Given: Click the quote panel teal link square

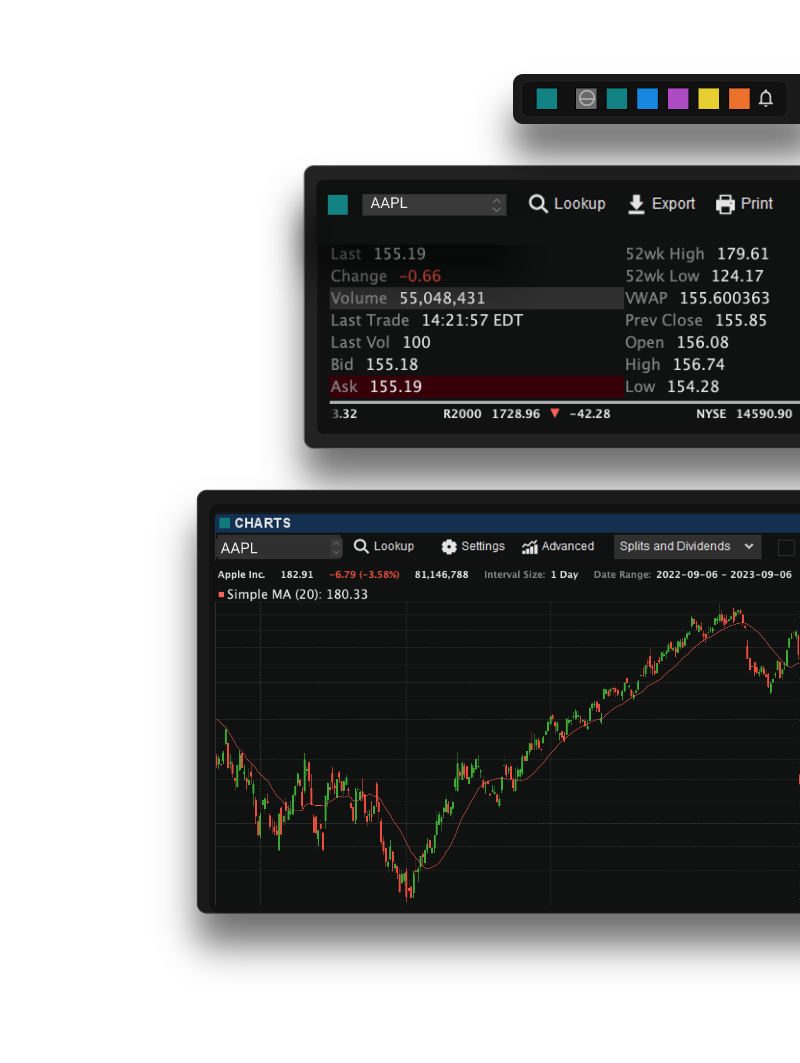Looking at the screenshot, I should tap(338, 205).
